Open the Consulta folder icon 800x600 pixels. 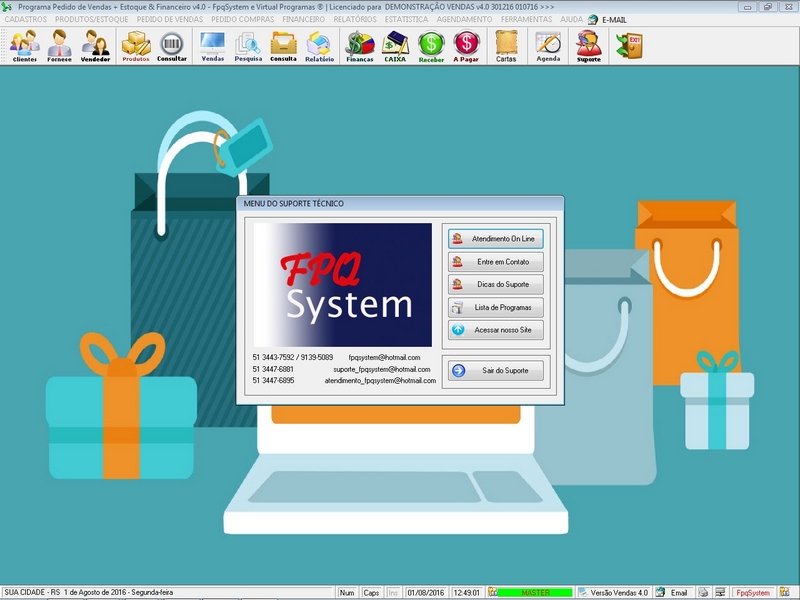(283, 46)
